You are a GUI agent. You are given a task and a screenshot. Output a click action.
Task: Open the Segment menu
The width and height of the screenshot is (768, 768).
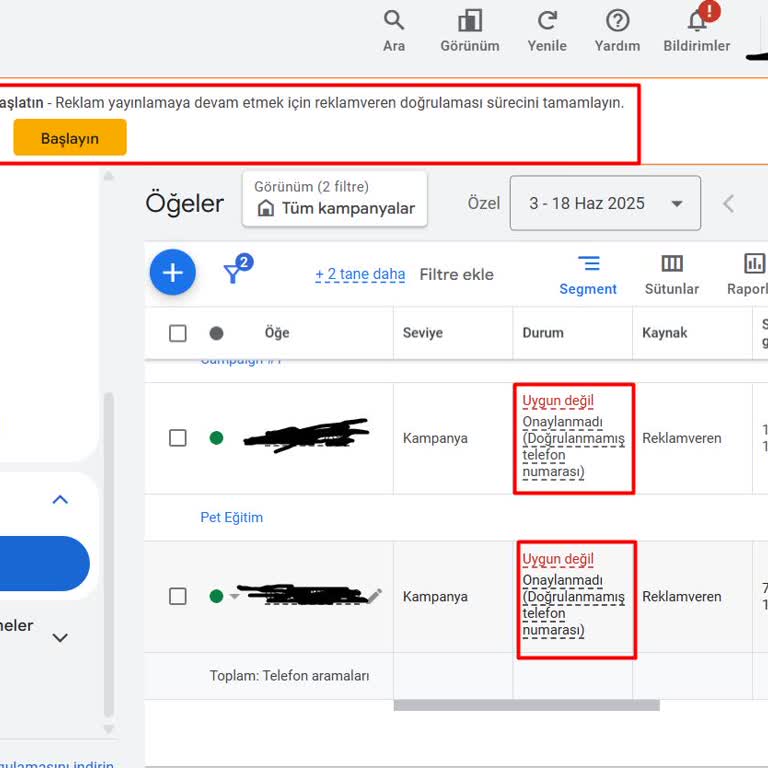tap(588, 275)
